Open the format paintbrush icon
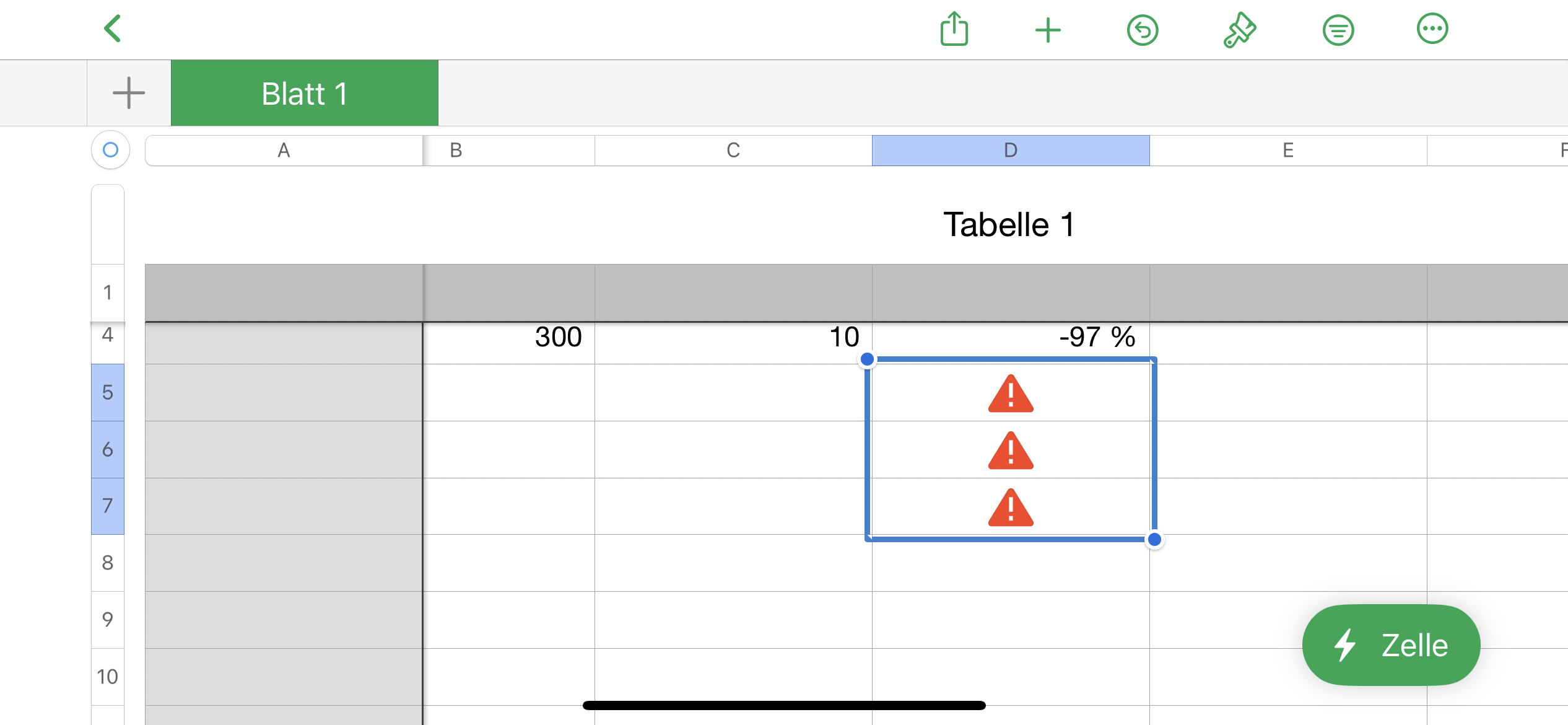This screenshot has width=1568, height=725. click(1239, 30)
